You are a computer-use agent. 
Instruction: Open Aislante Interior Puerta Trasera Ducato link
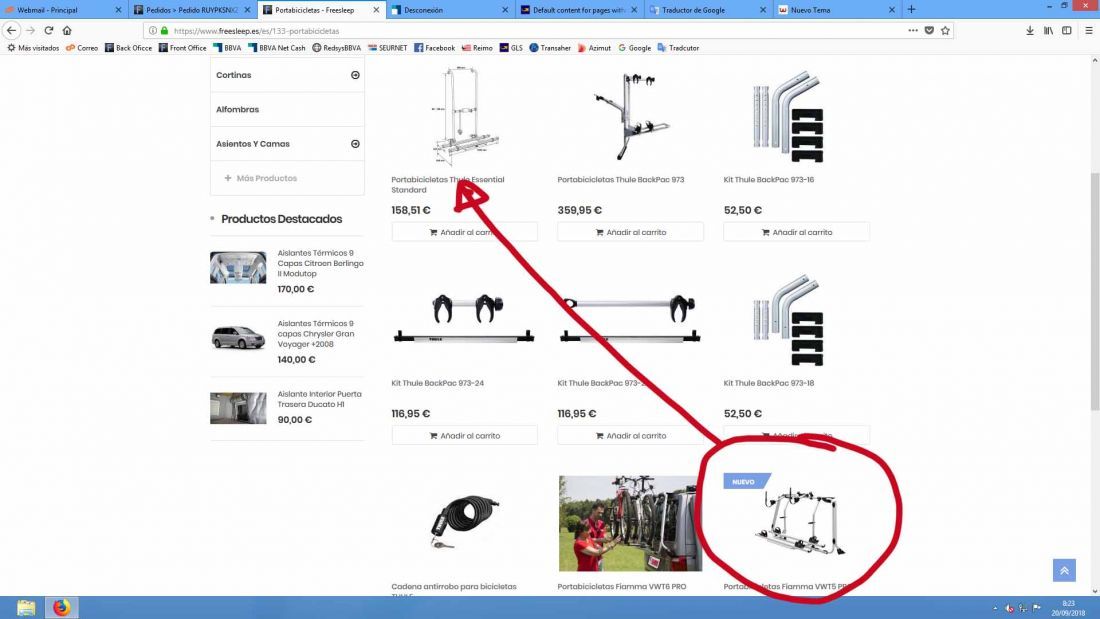(319, 399)
